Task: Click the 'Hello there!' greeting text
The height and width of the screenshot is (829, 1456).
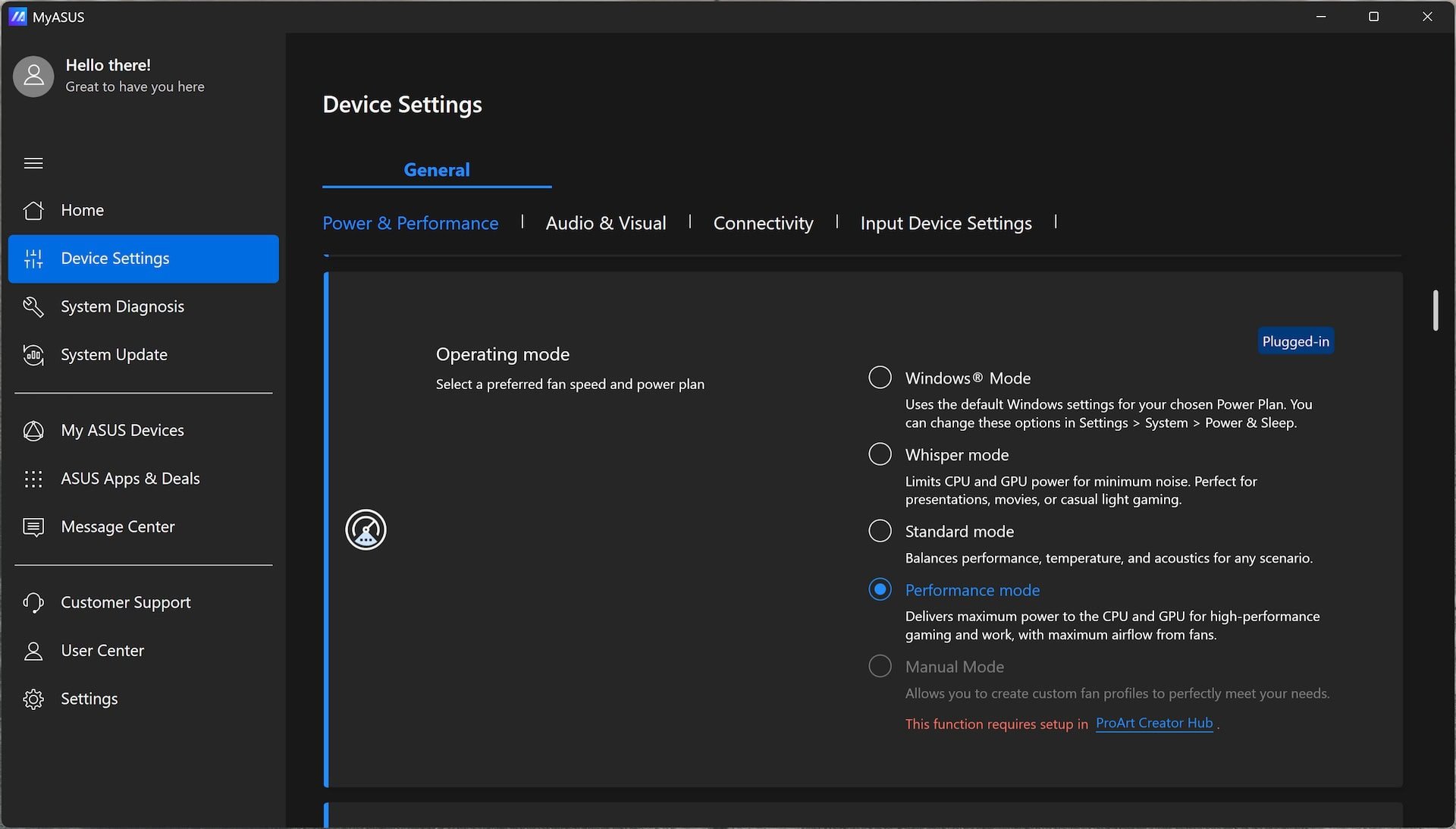Action: click(108, 65)
